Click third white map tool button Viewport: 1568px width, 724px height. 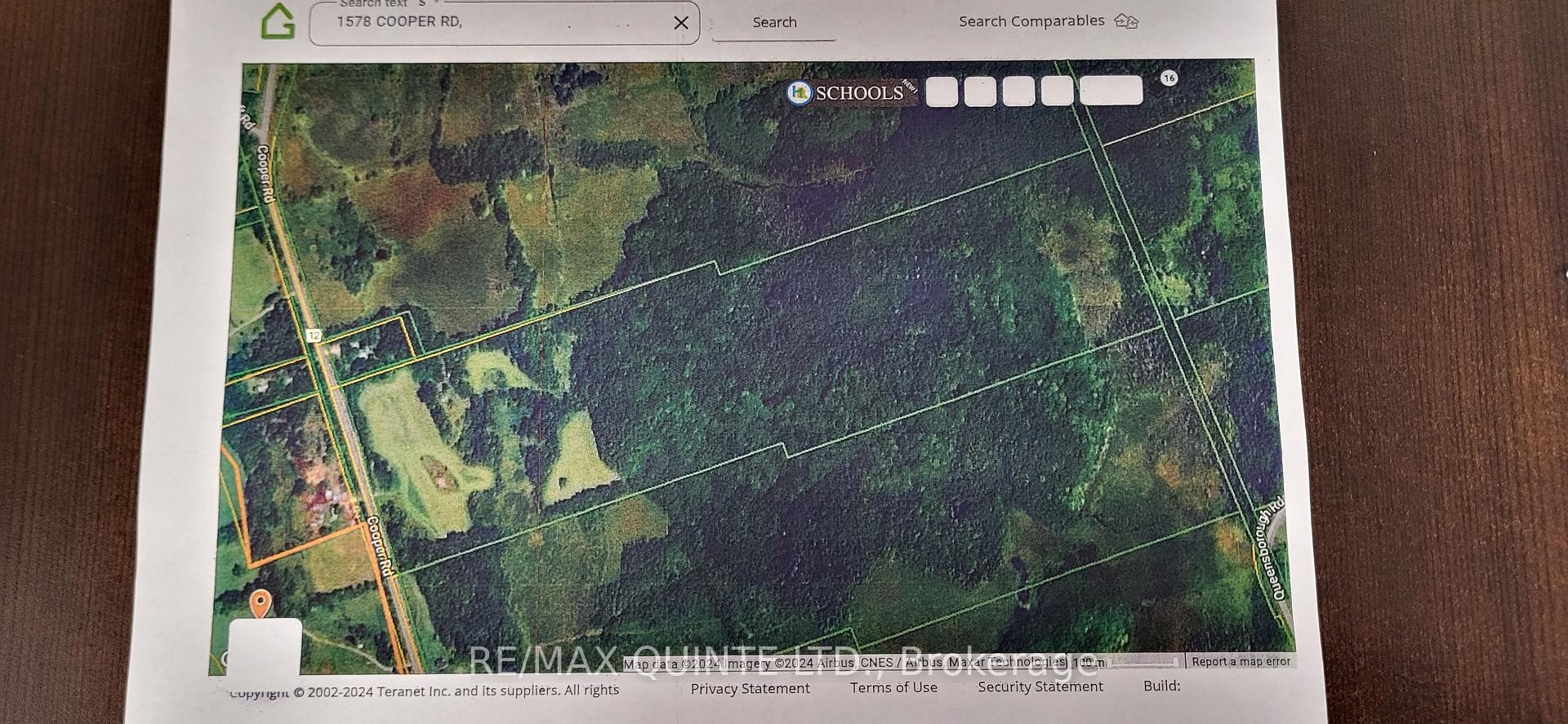tap(1018, 91)
